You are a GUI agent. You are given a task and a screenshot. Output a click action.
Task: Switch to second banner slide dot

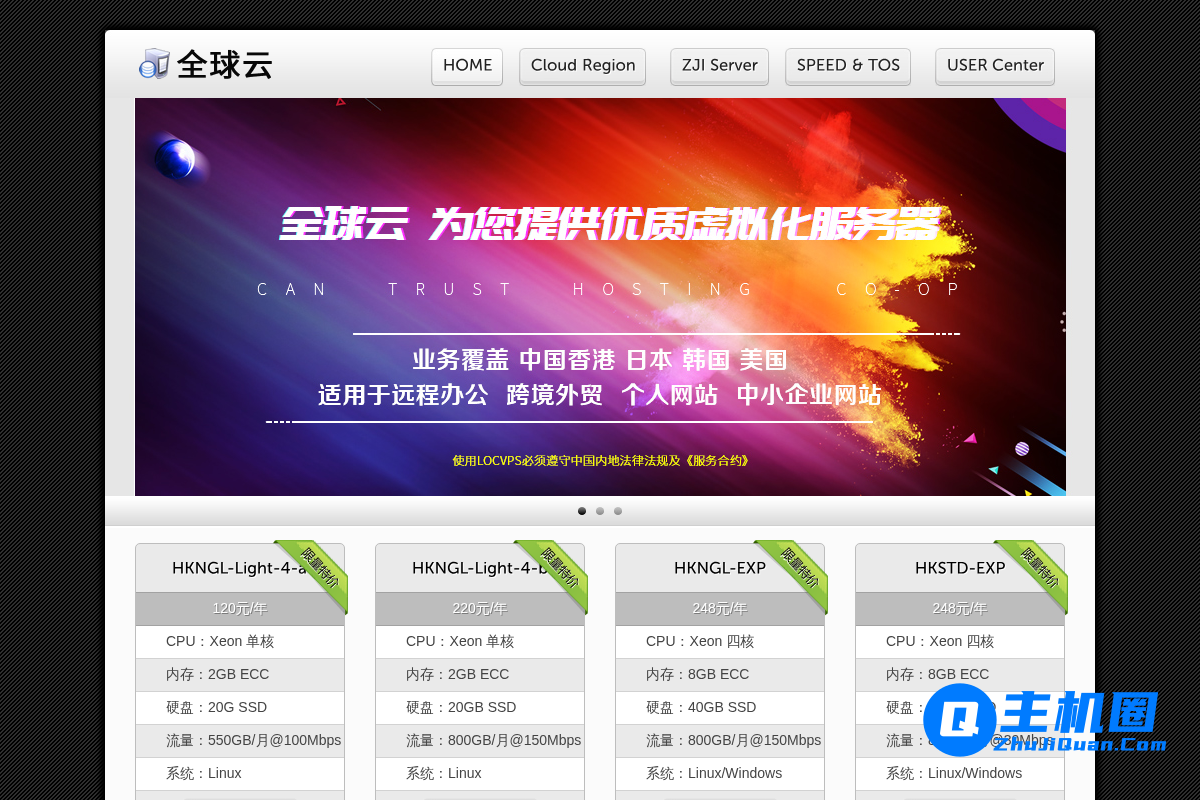600,511
